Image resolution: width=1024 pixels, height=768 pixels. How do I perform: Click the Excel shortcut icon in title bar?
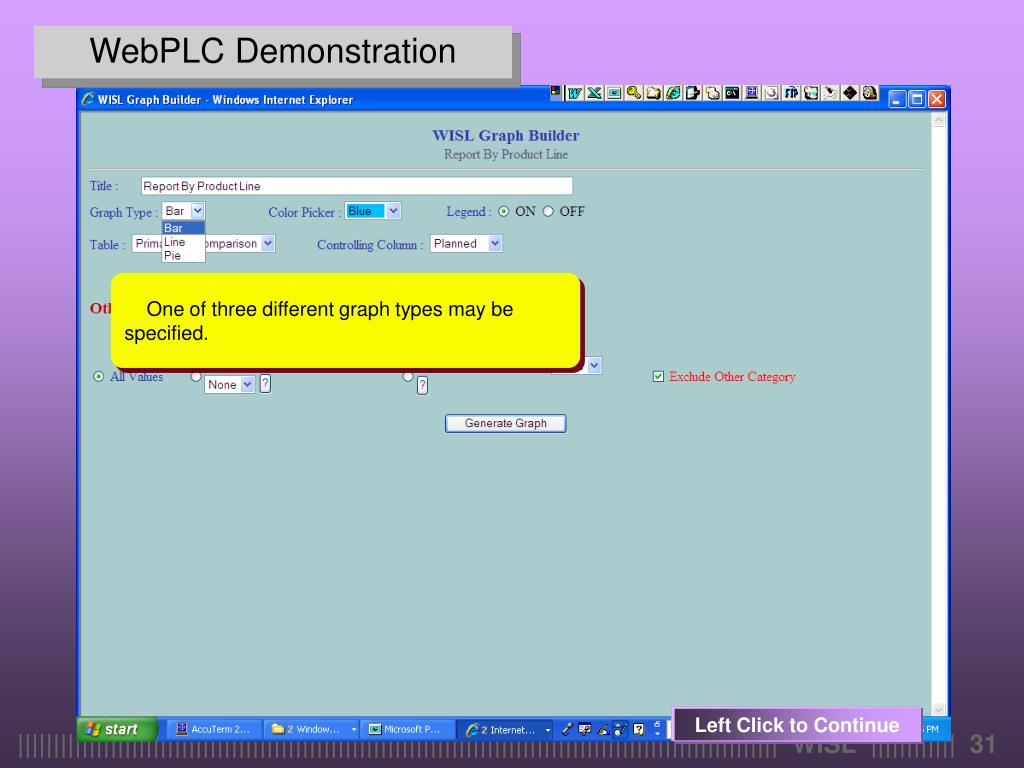click(594, 93)
